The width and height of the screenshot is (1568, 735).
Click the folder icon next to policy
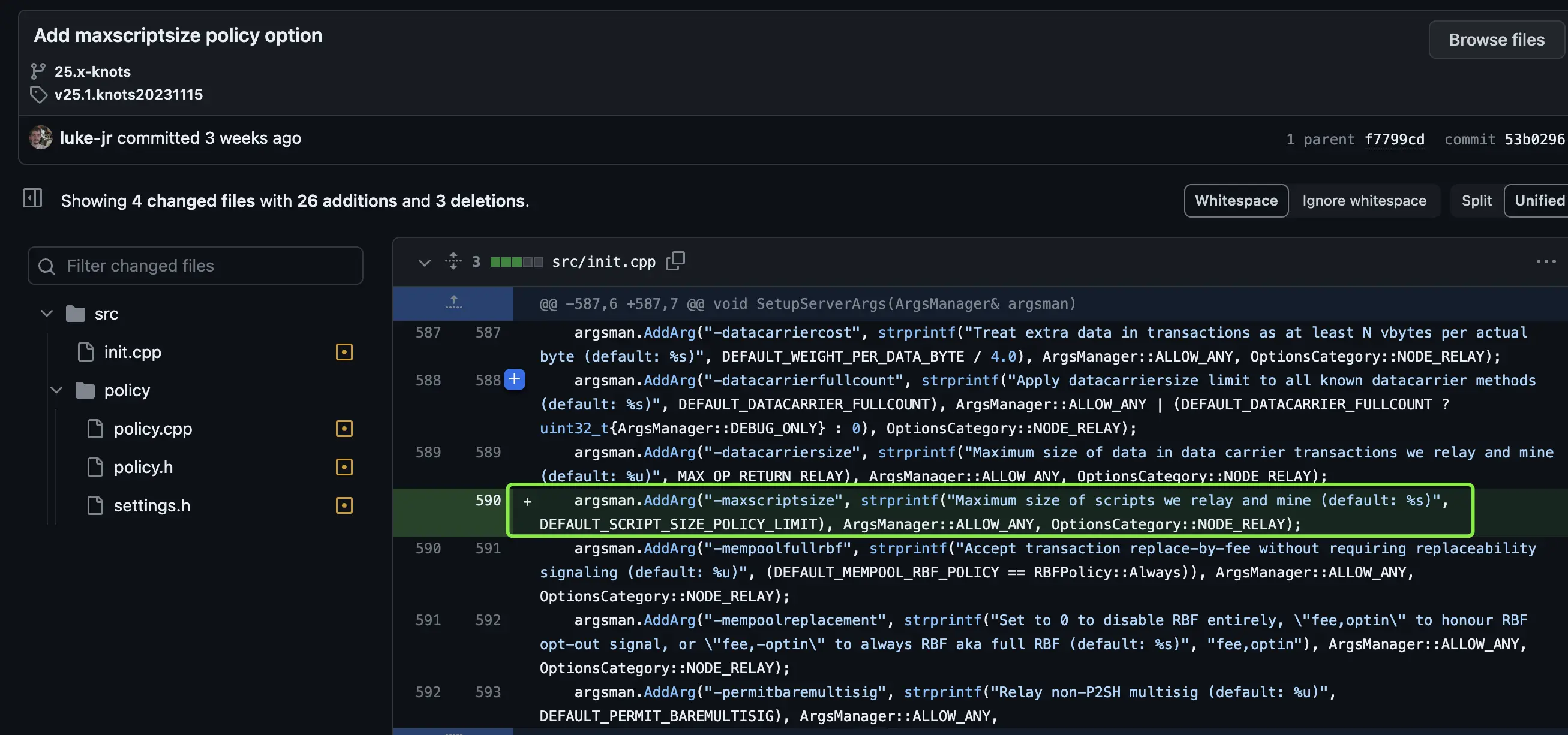[85, 390]
